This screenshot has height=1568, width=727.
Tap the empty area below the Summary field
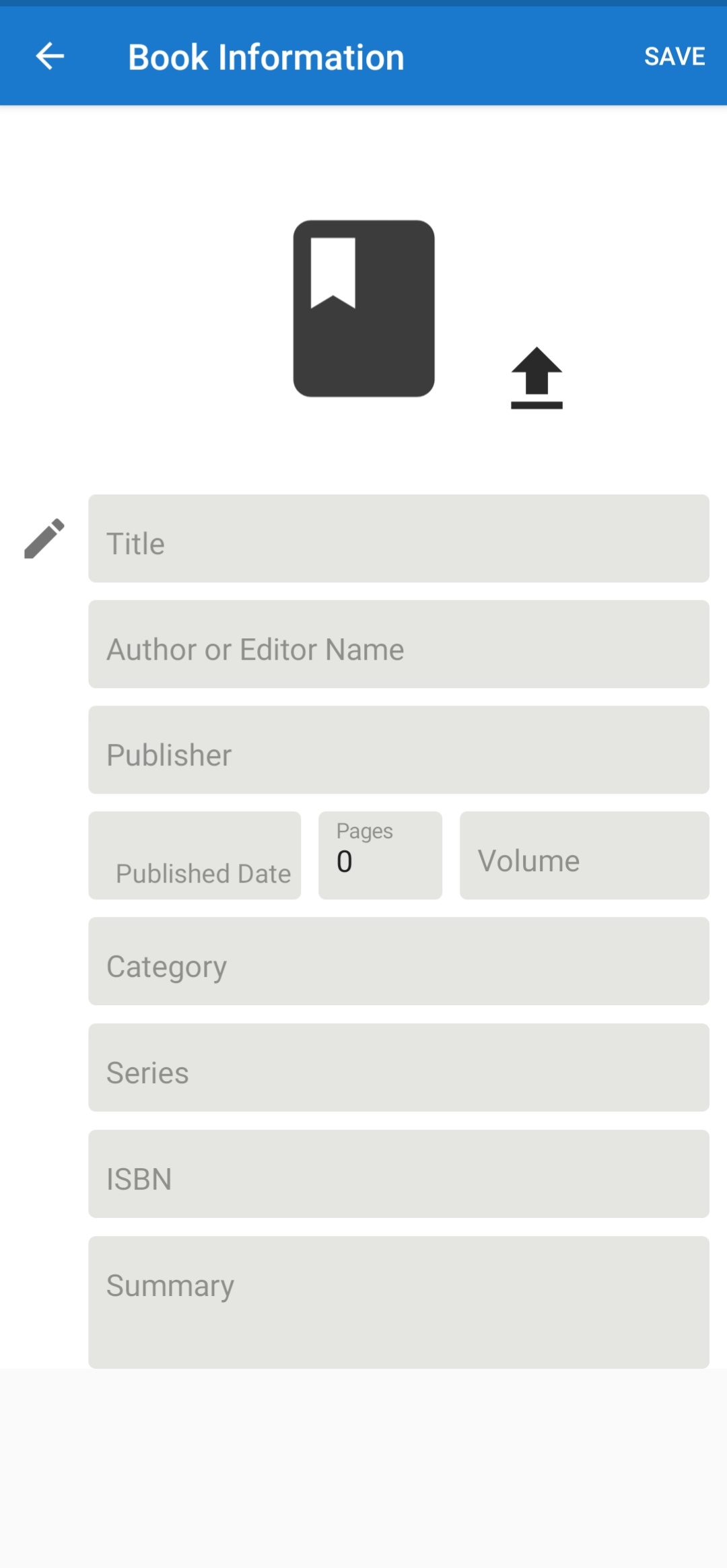pyautogui.click(x=363, y=1468)
